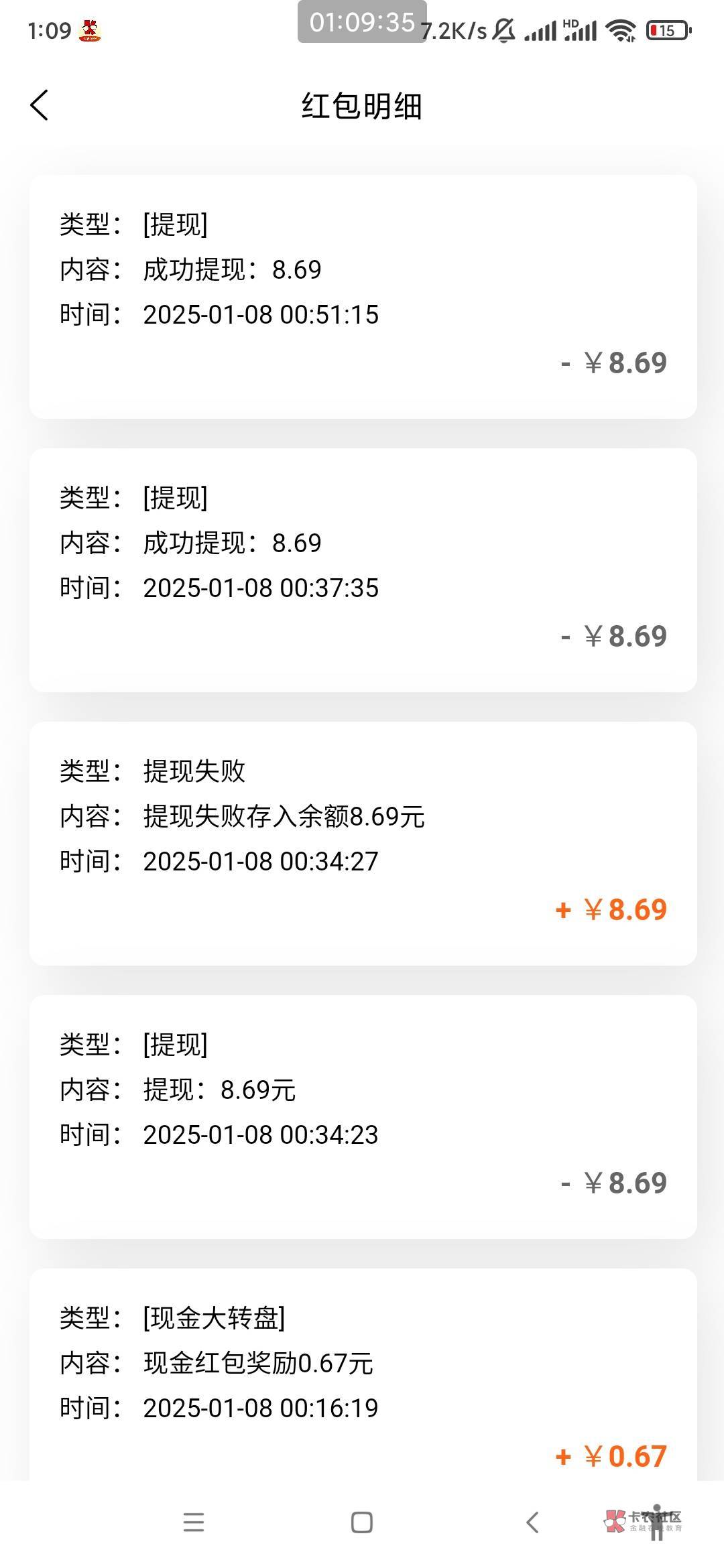Tap the 现金红包奖励0.67元 text

click(x=258, y=1364)
